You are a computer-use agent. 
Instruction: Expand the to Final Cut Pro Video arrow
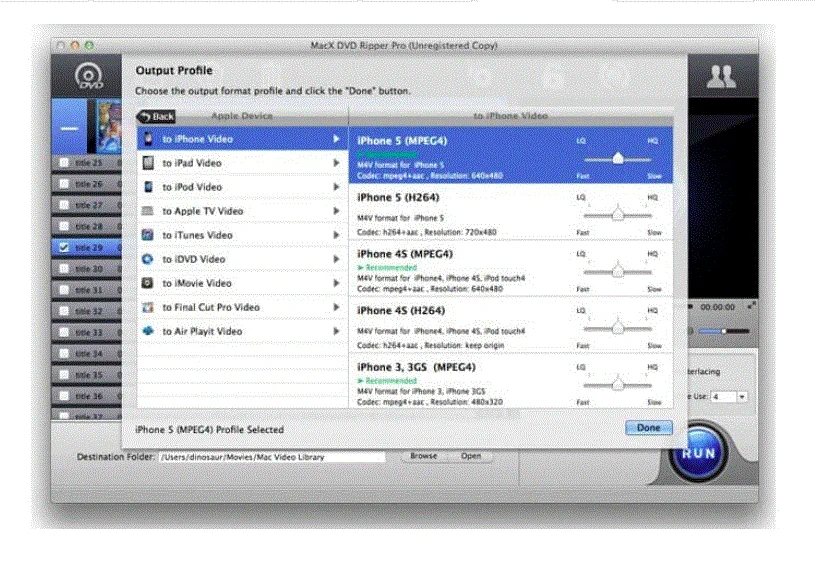point(336,307)
